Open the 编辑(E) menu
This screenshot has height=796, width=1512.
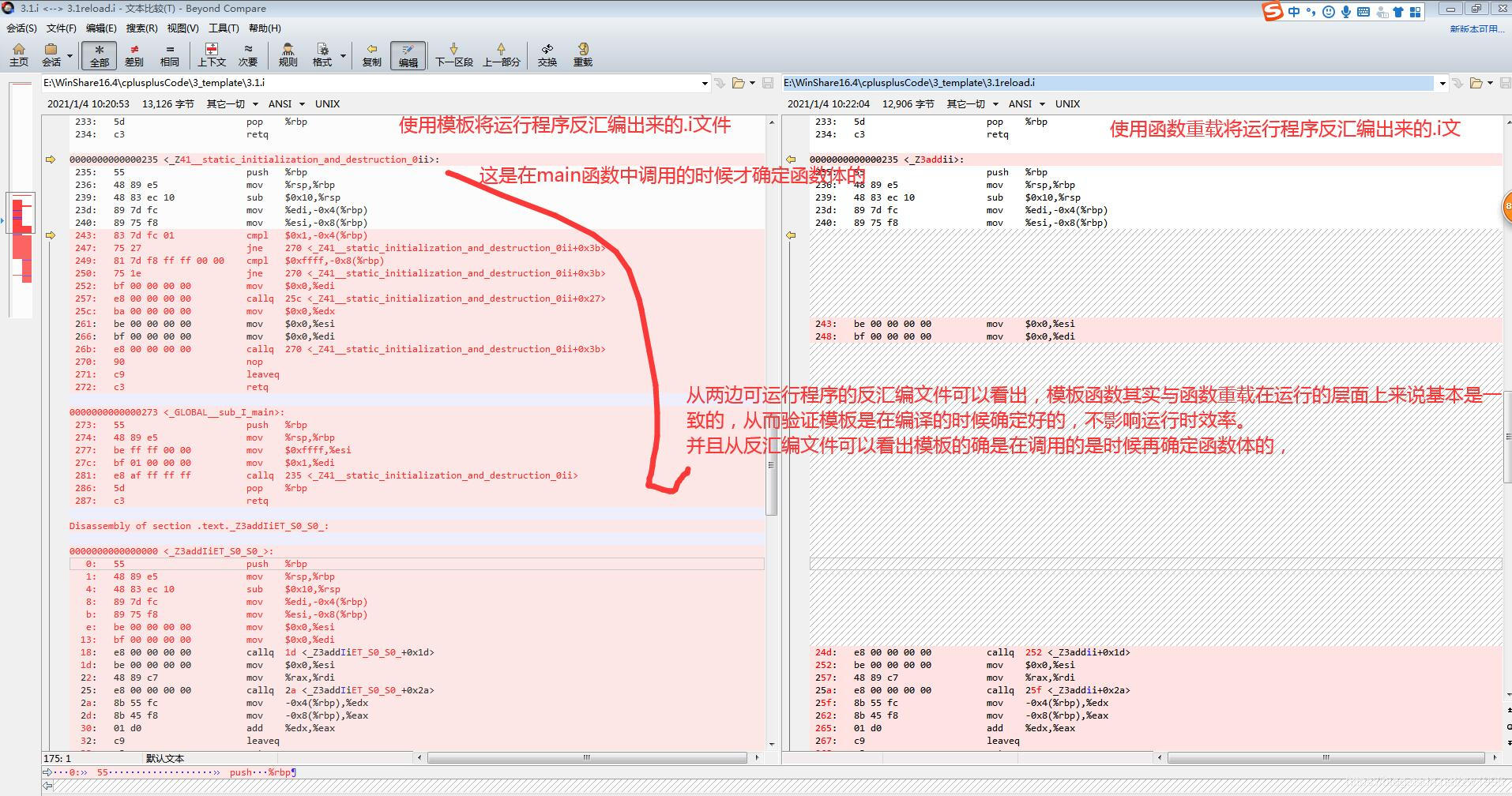click(101, 28)
